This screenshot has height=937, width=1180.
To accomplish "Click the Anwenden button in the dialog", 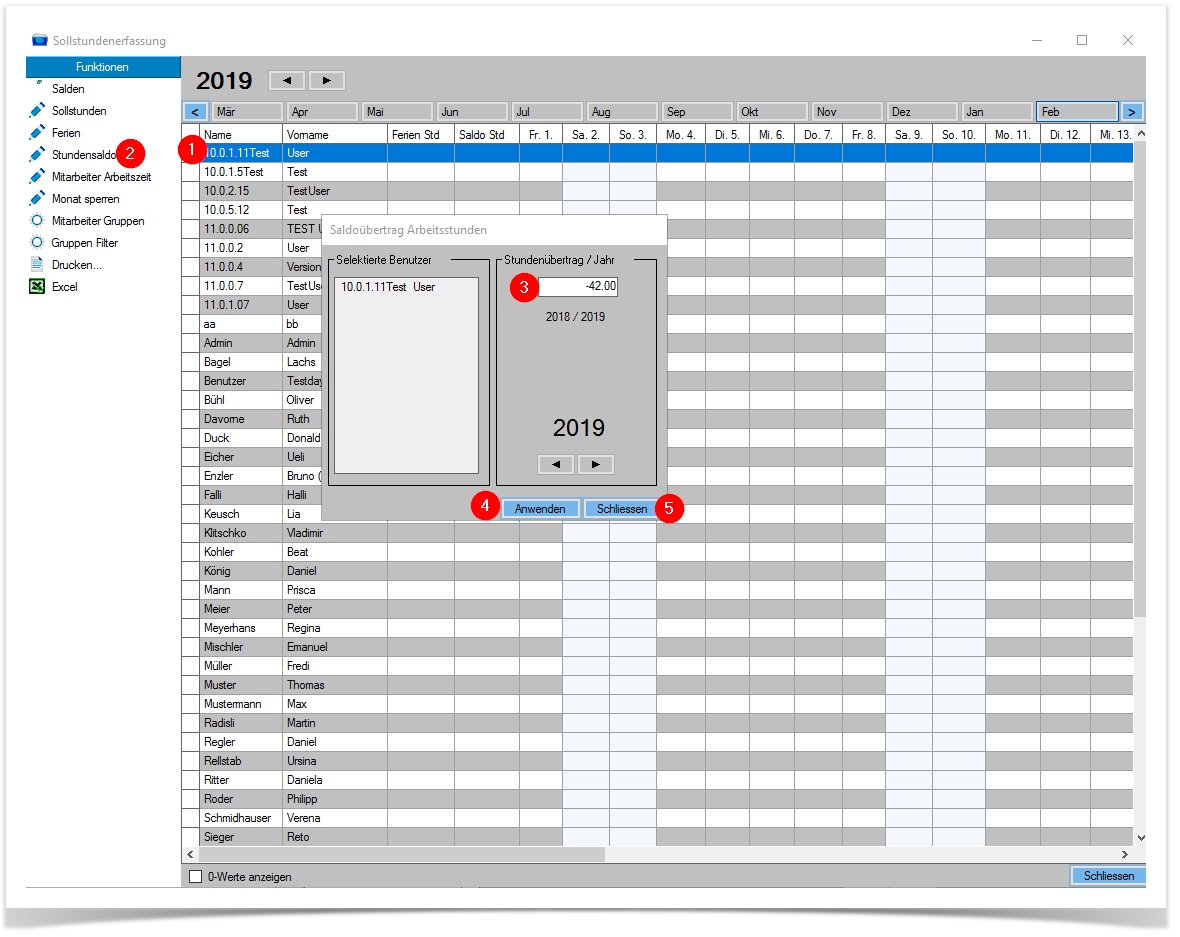I will 540,510.
